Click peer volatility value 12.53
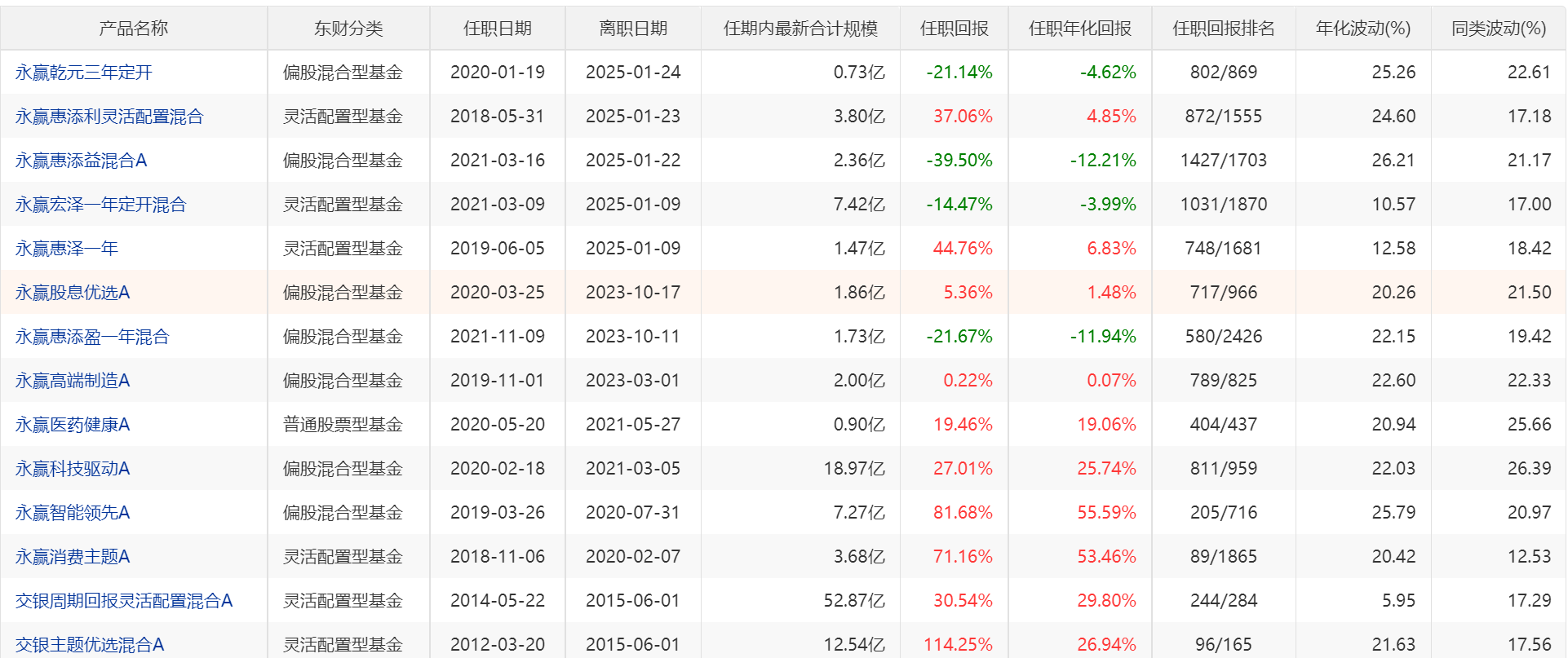The image size is (1568, 658). tap(1529, 557)
